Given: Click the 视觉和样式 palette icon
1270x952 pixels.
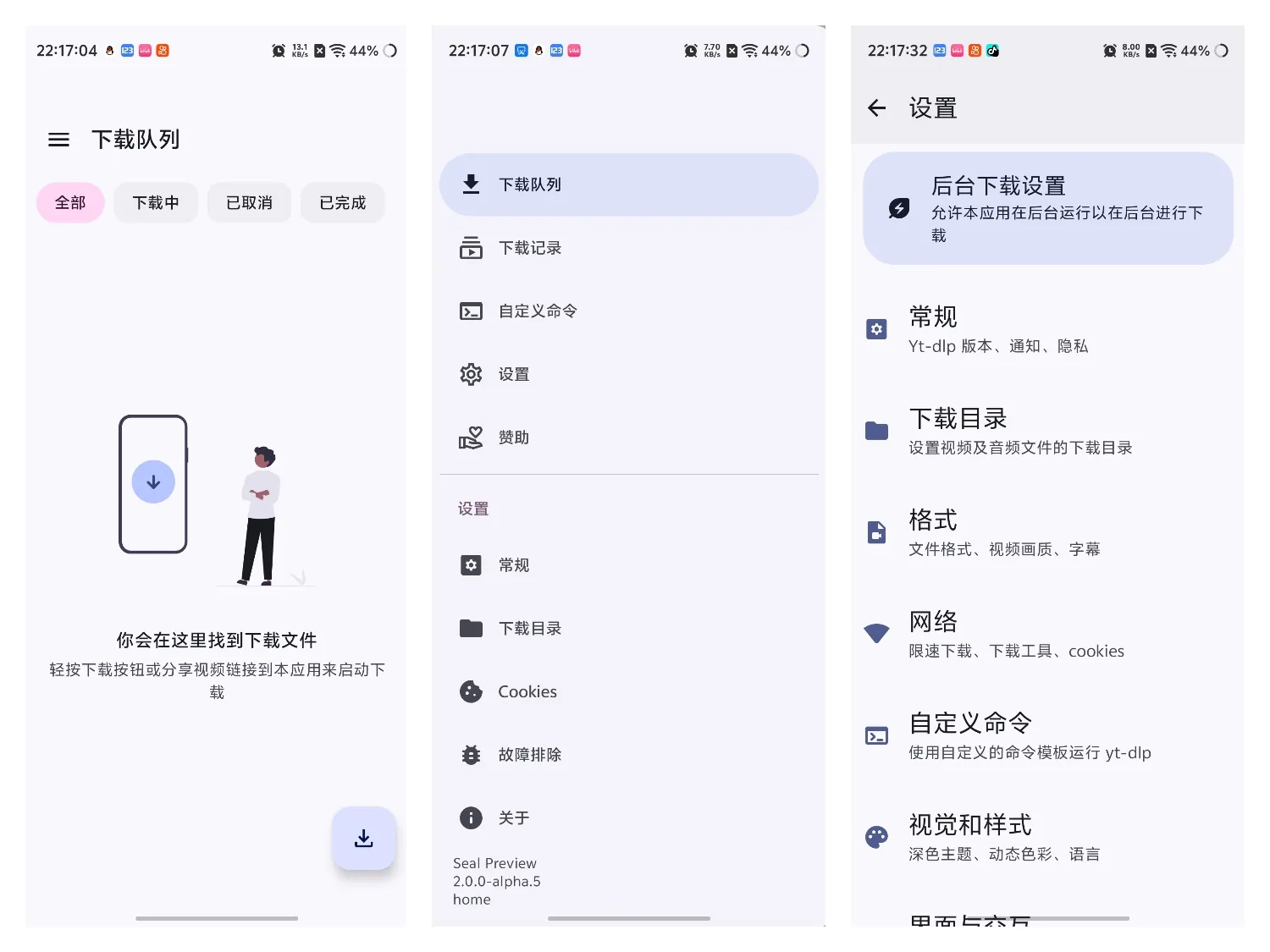Looking at the screenshot, I should pos(877,837).
